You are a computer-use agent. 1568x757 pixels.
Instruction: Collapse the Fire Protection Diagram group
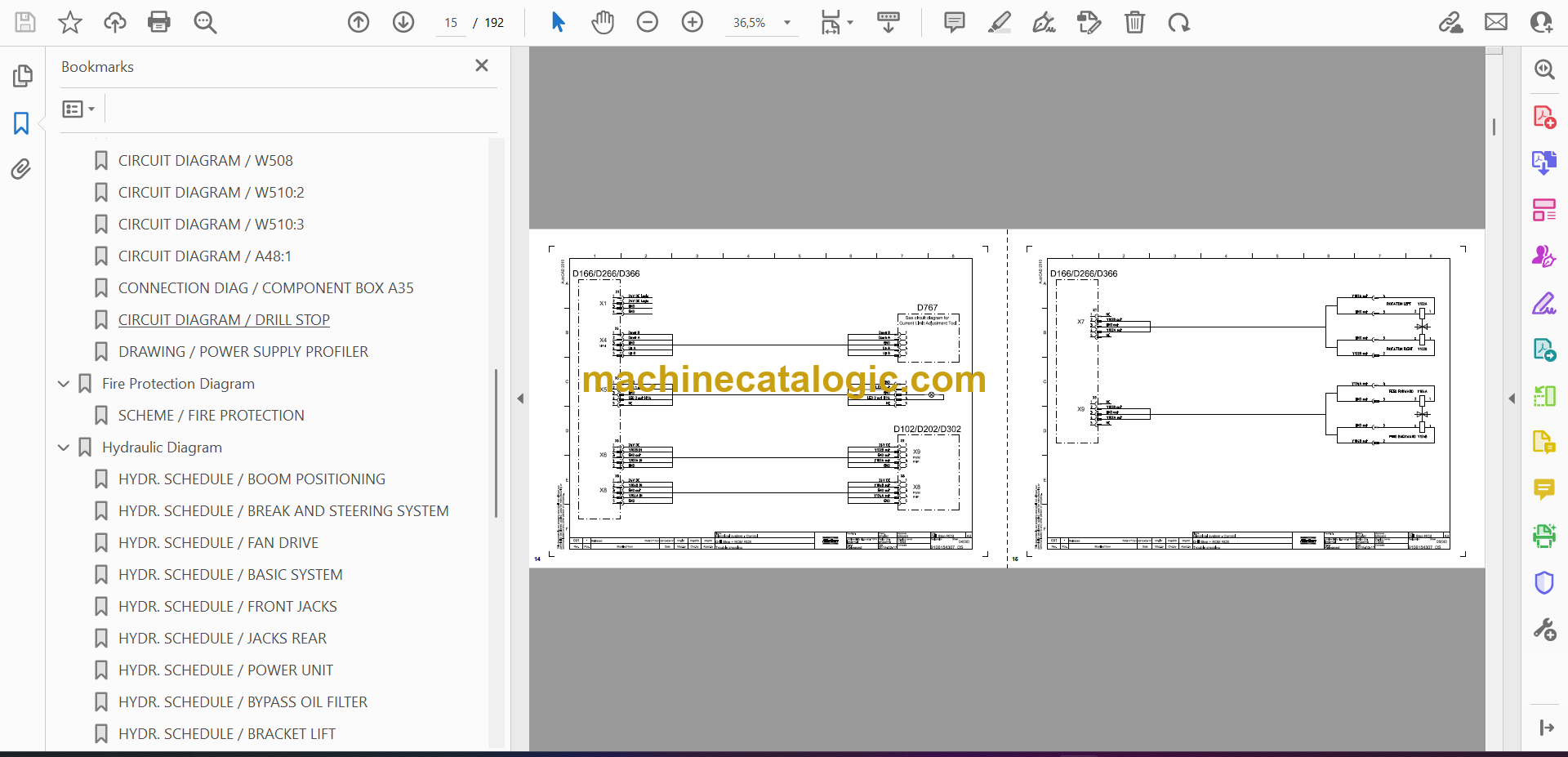click(64, 384)
